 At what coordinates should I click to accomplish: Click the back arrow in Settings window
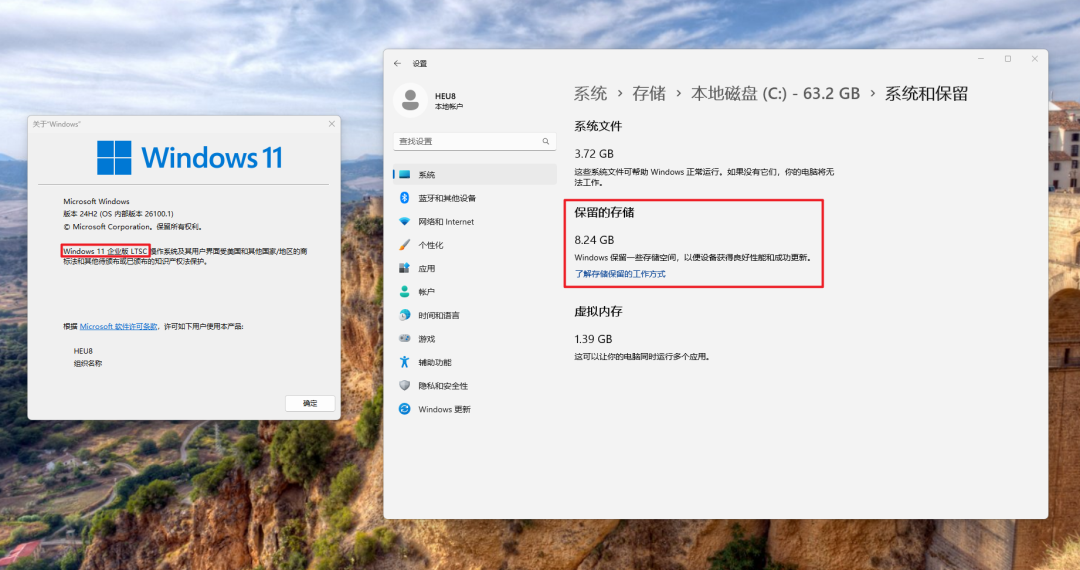pos(397,63)
